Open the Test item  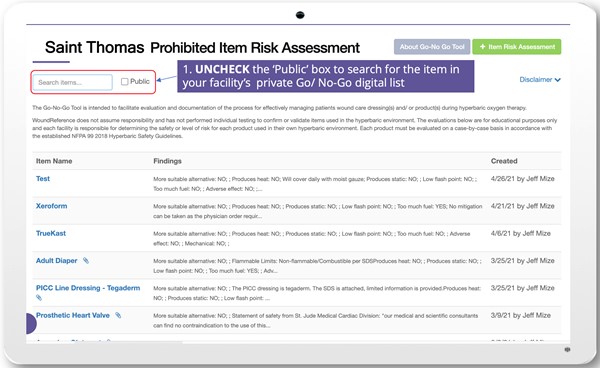(x=43, y=179)
